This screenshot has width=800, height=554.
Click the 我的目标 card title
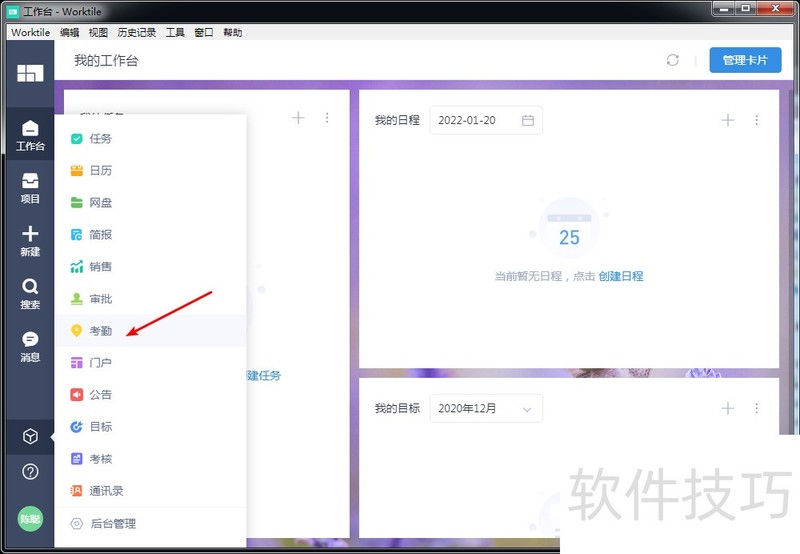(397, 408)
